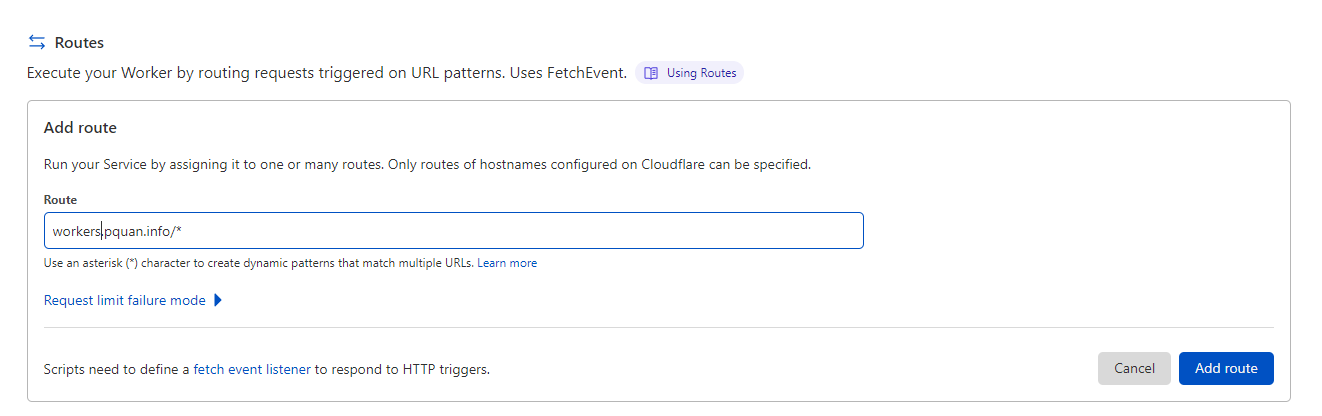This screenshot has height=416, width=1322.
Task: Expand the Request limit failure mode text
Action: [125, 300]
